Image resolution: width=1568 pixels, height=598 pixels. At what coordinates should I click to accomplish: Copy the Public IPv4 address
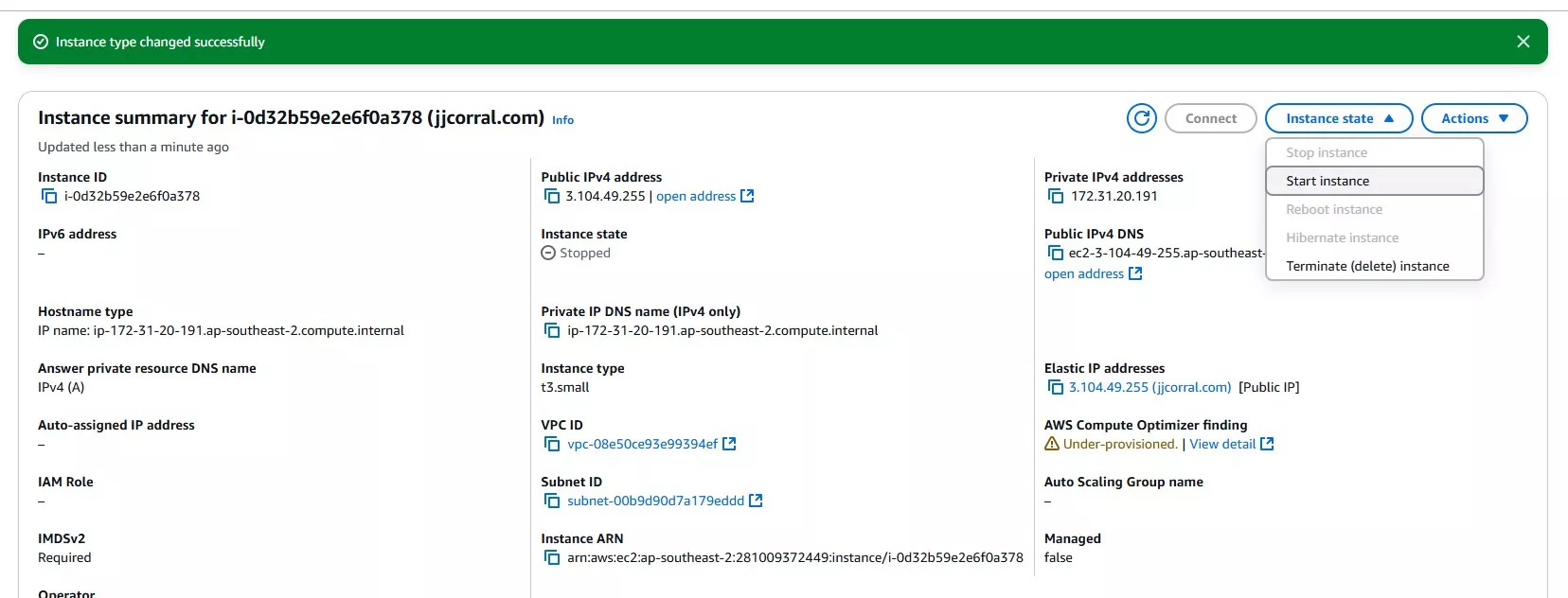pyautogui.click(x=552, y=197)
